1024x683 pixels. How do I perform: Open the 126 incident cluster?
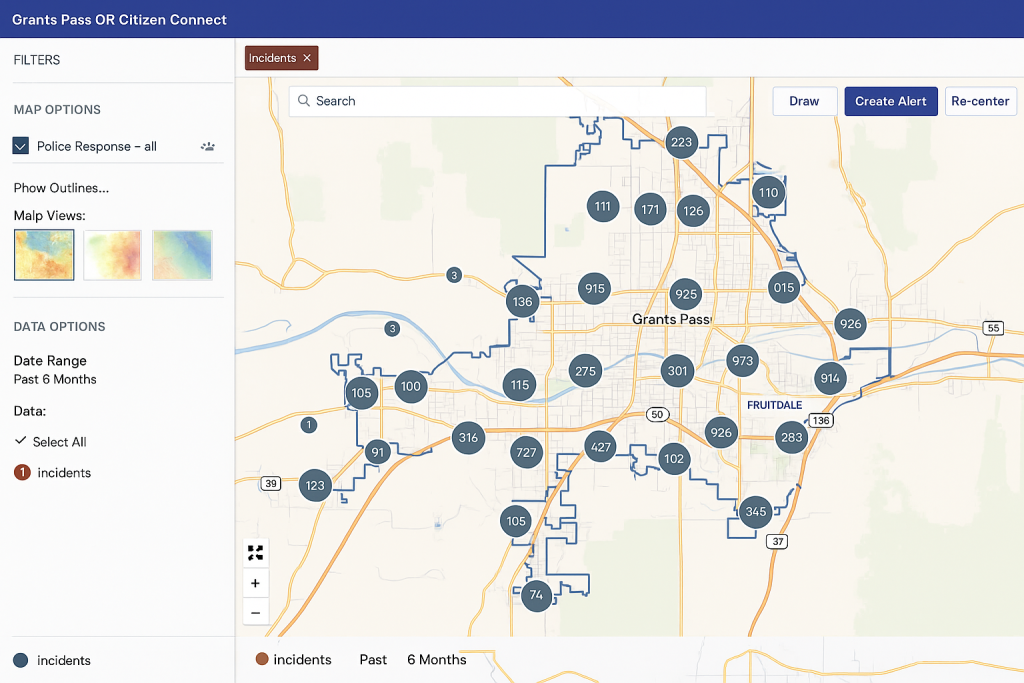point(694,211)
